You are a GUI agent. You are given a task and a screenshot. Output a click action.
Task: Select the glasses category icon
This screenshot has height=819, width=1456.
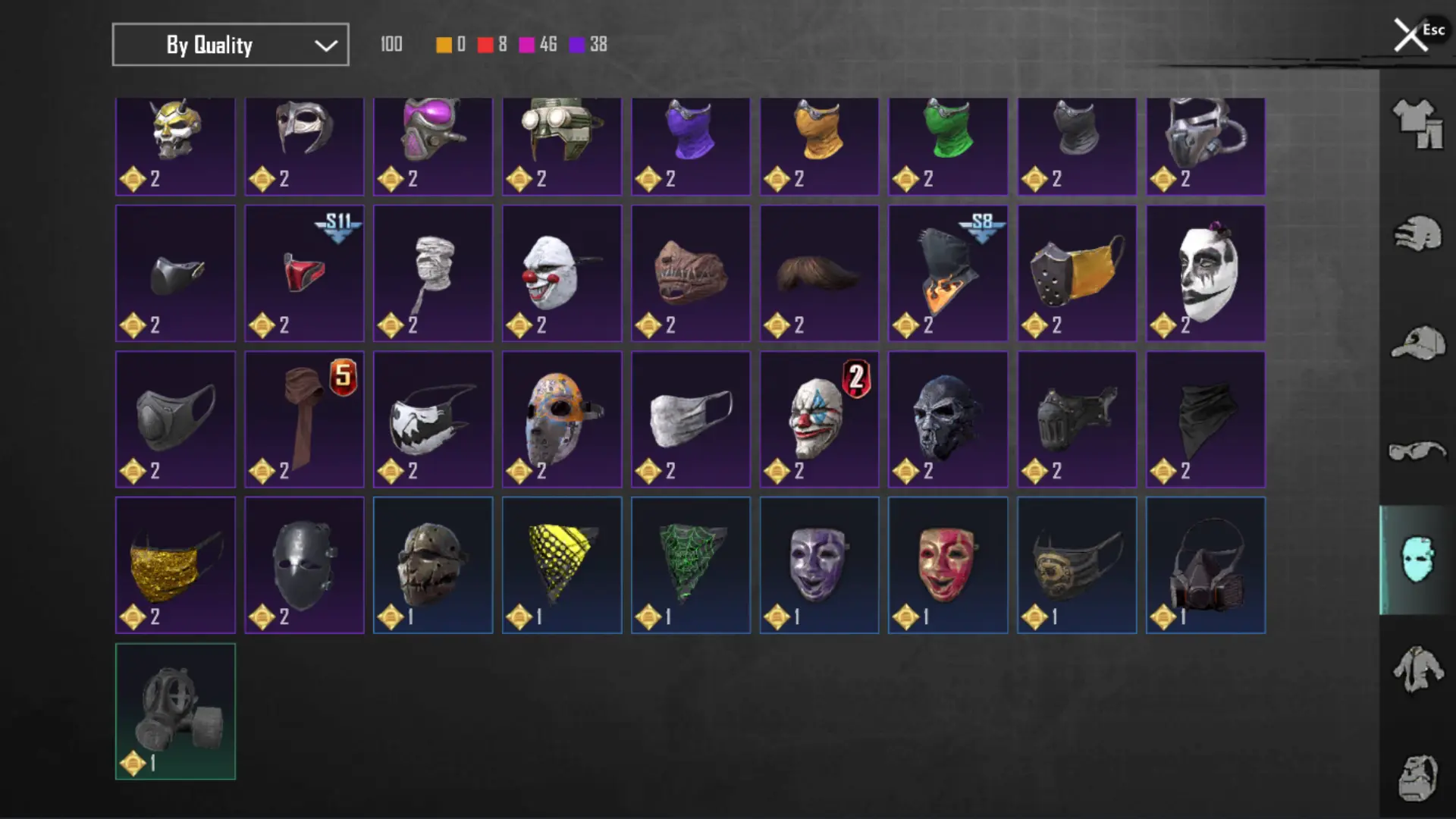(x=1417, y=451)
